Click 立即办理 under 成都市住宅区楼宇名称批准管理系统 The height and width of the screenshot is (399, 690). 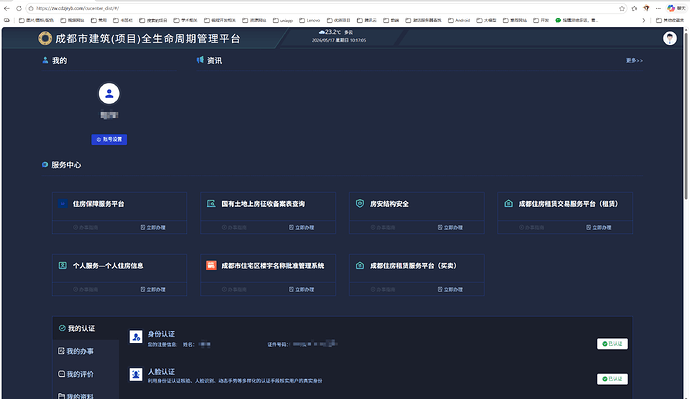click(x=302, y=289)
